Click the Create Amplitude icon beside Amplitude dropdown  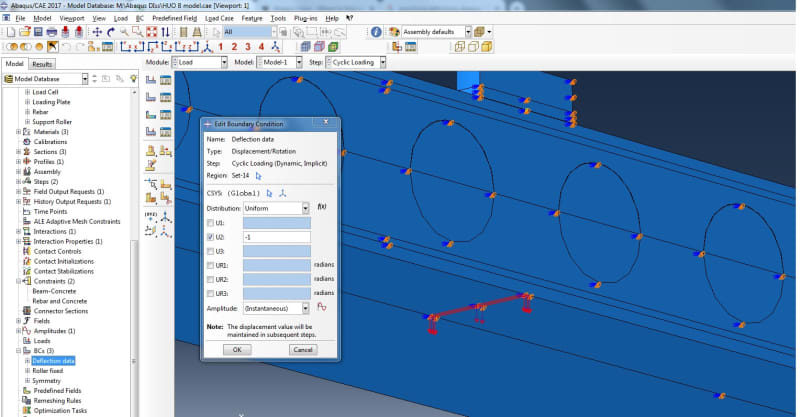[x=321, y=307]
